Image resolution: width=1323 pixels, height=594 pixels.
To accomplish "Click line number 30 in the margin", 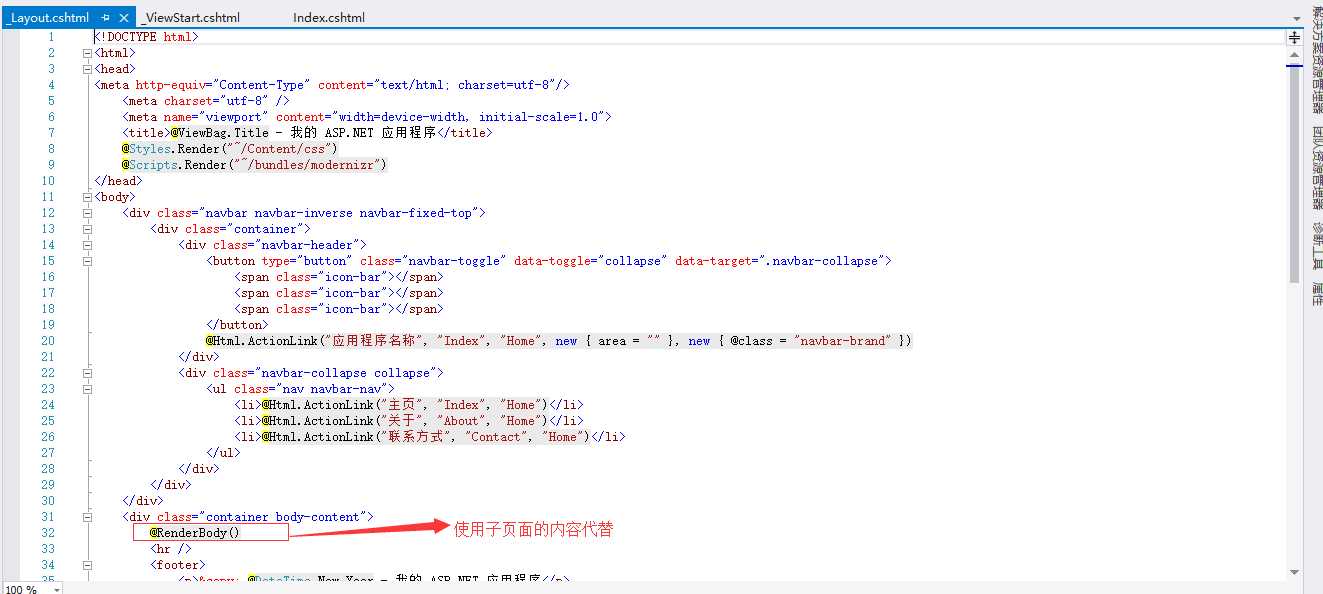I will (48, 501).
